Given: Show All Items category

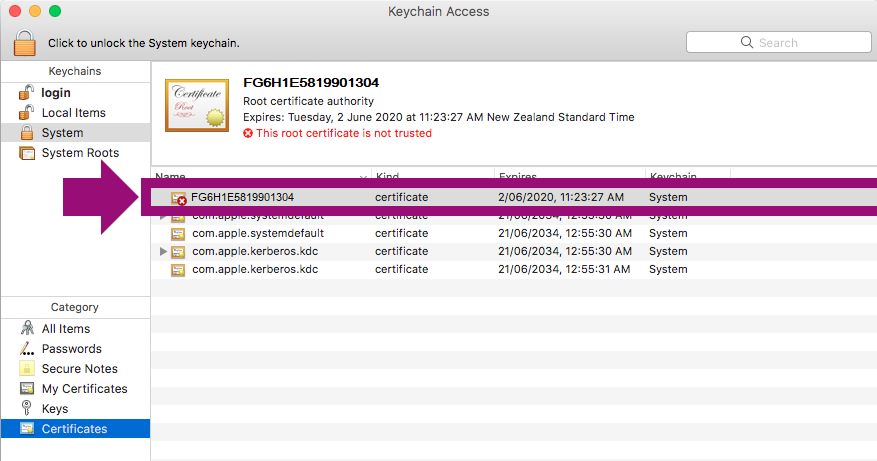Looking at the screenshot, I should 76,328.
